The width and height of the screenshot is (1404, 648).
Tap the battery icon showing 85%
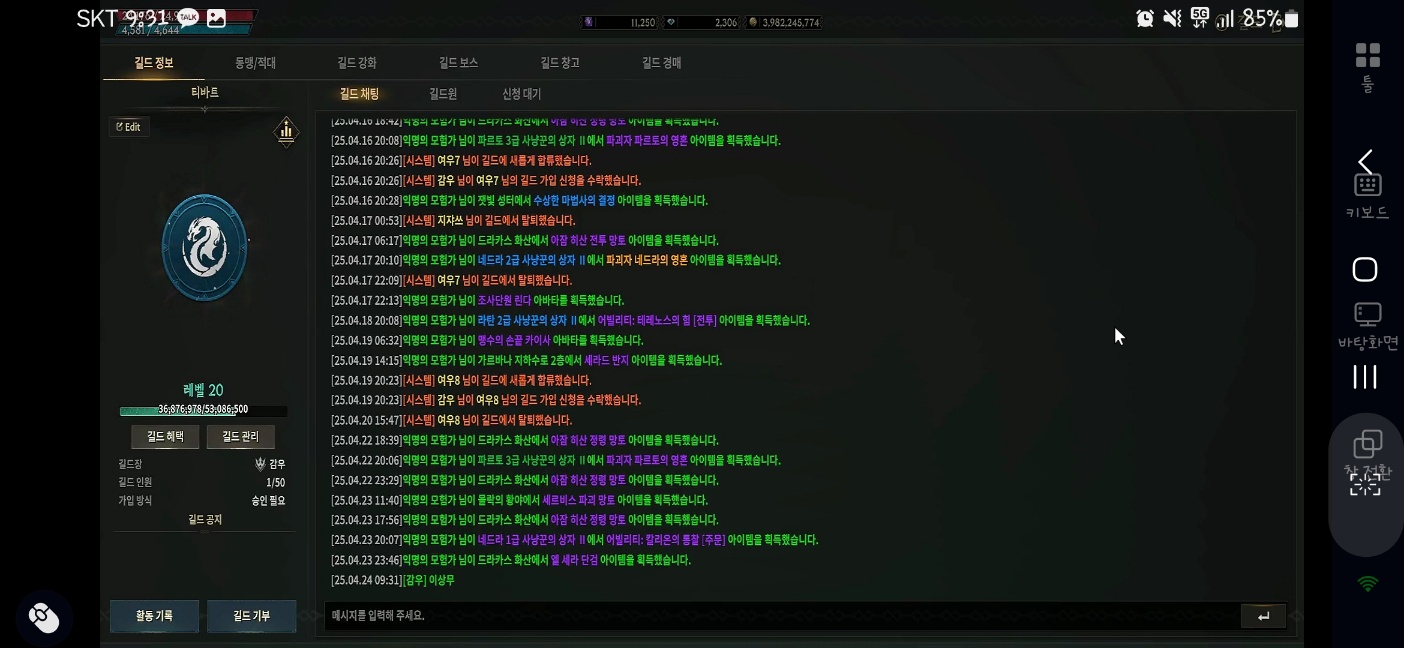pyautogui.click(x=1291, y=18)
